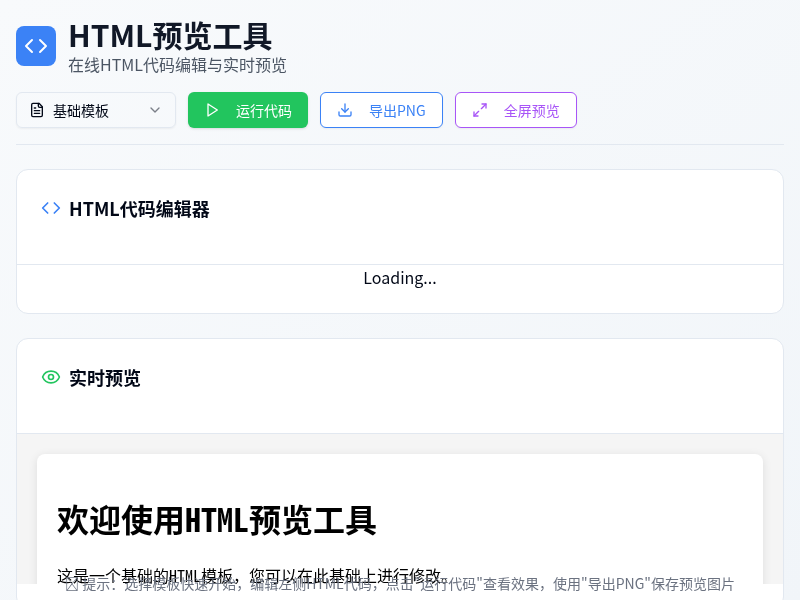Toggle preview visibility via the 实时预览 eye icon
This screenshot has width=800, height=600.
point(50,377)
